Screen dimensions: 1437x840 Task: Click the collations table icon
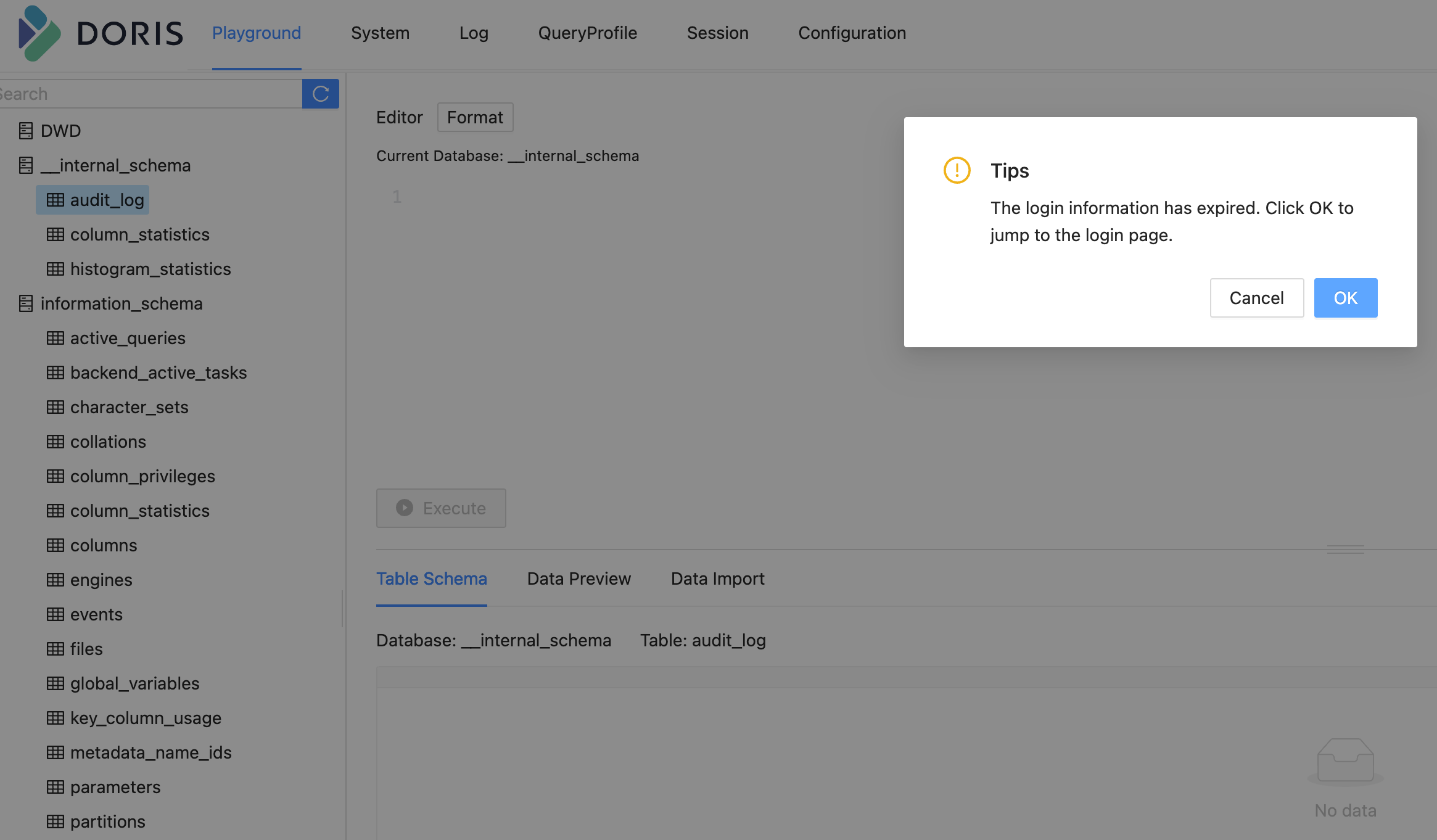[56, 442]
